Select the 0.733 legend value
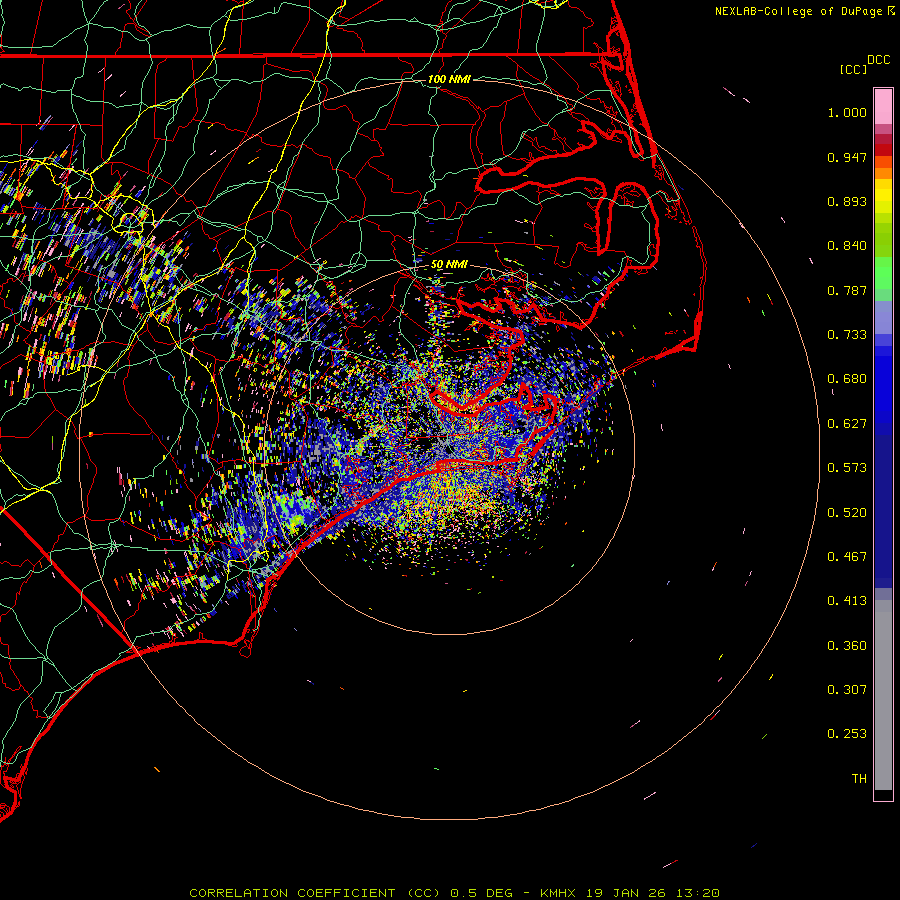900x900 pixels. [847, 335]
